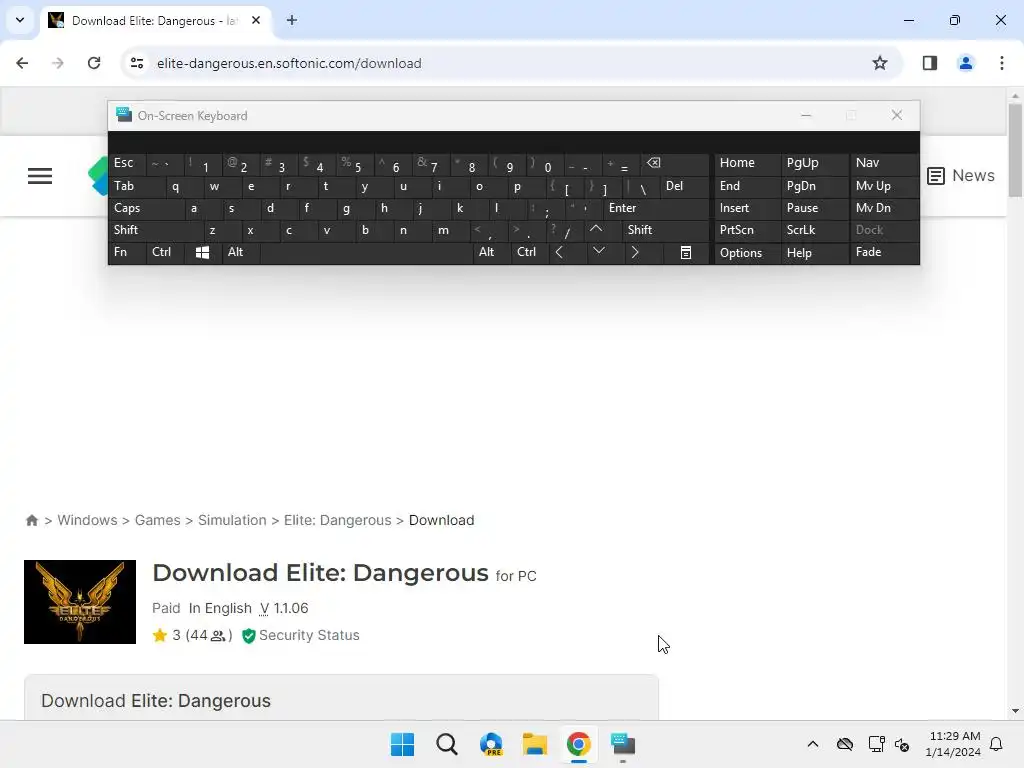Go to Elite: Dangerous breadcrumb link
This screenshot has height=768, width=1024.
[x=337, y=520]
